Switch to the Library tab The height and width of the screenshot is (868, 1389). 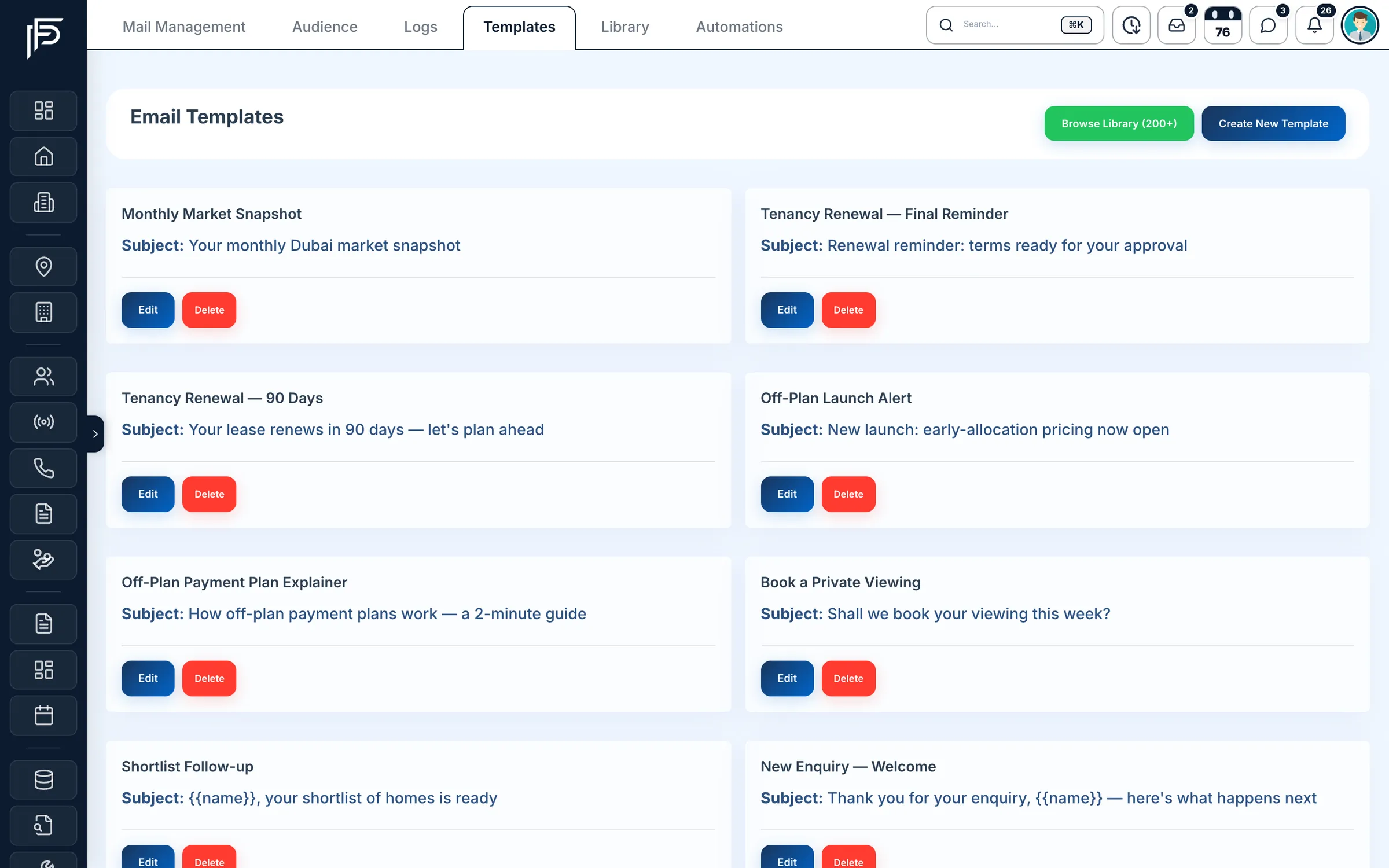click(625, 27)
